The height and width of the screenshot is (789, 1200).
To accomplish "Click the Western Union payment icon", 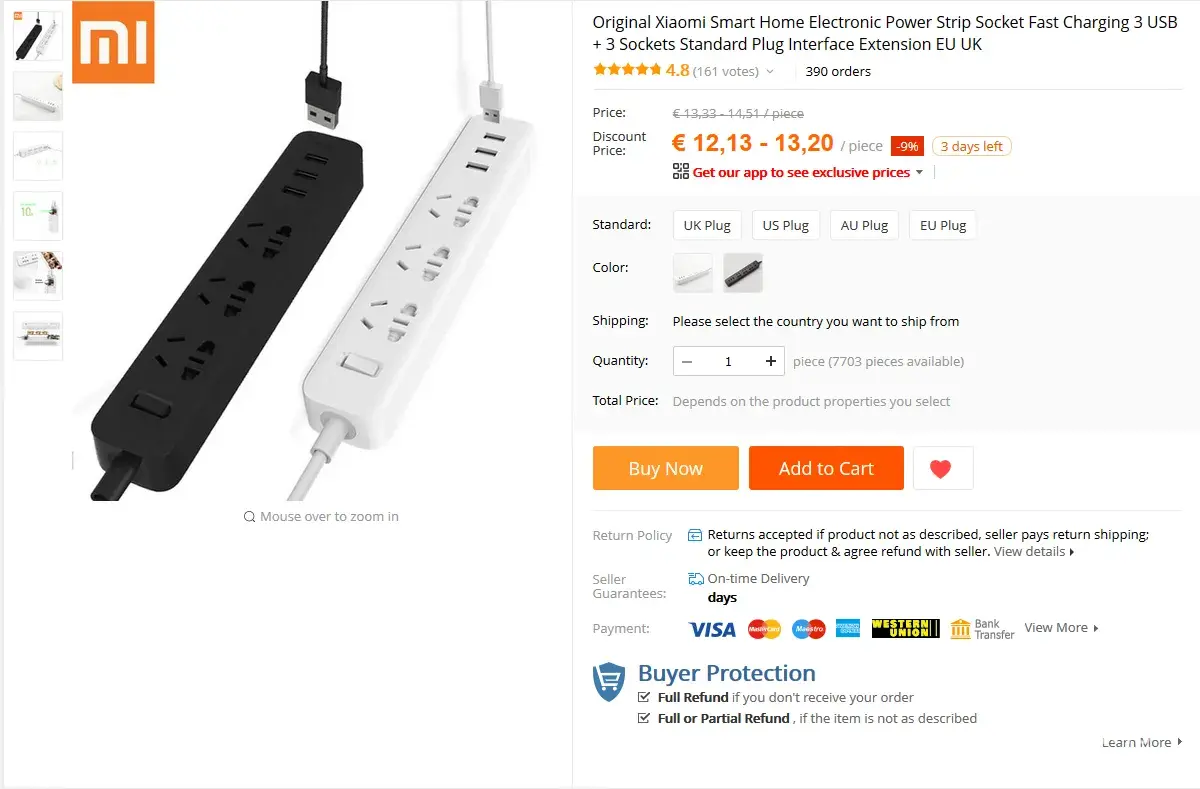I will [905, 628].
